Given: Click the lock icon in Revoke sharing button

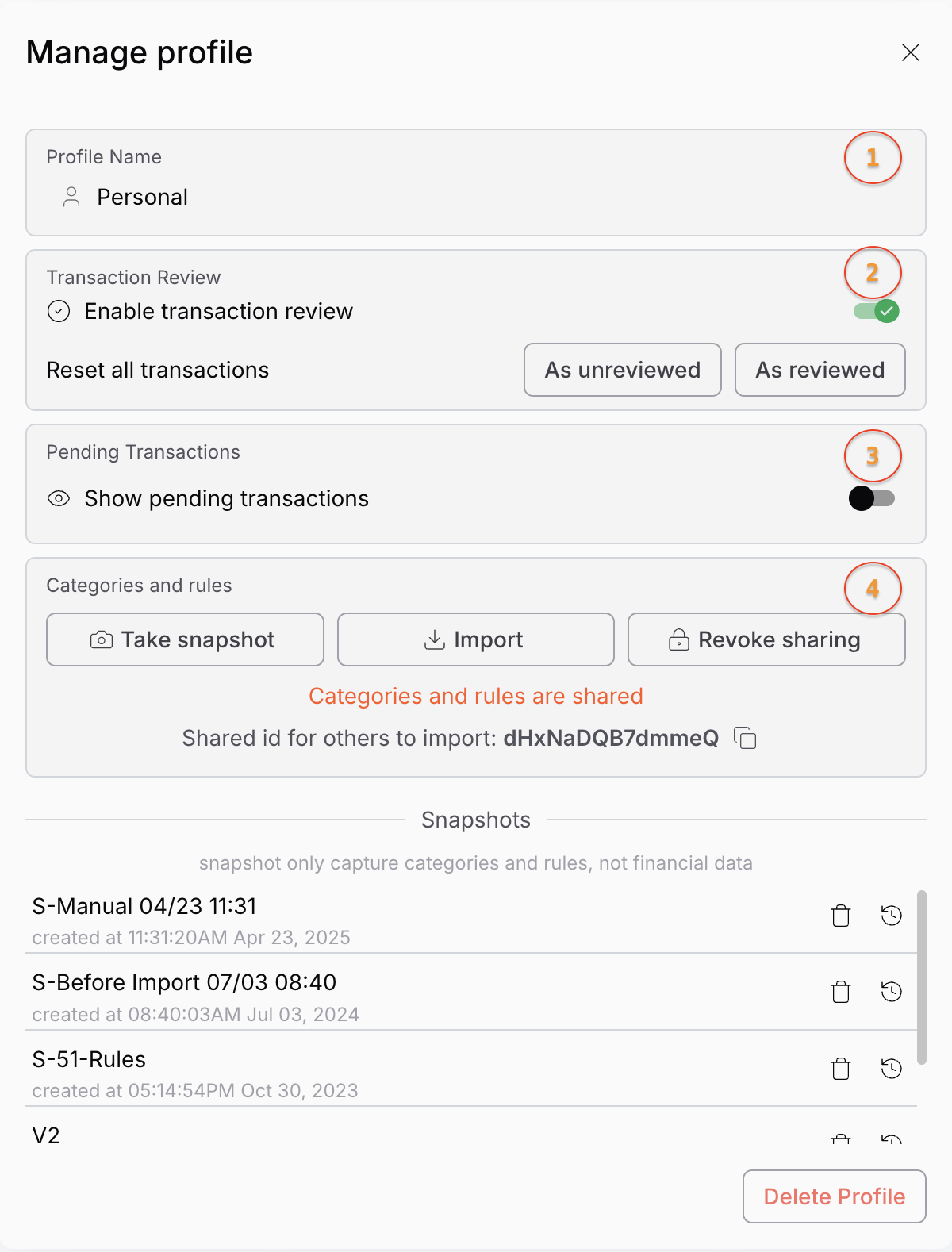Looking at the screenshot, I should click(681, 639).
